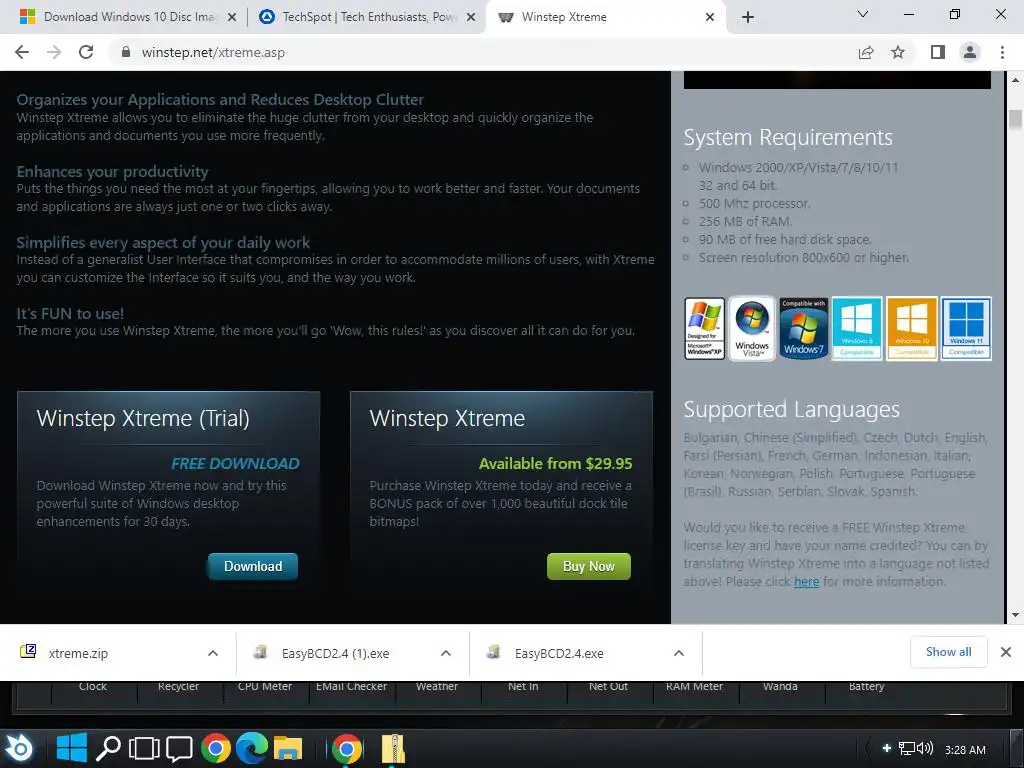Close the Download Windows 10 Disc Image tab
1024x768 pixels.
pos(232,18)
